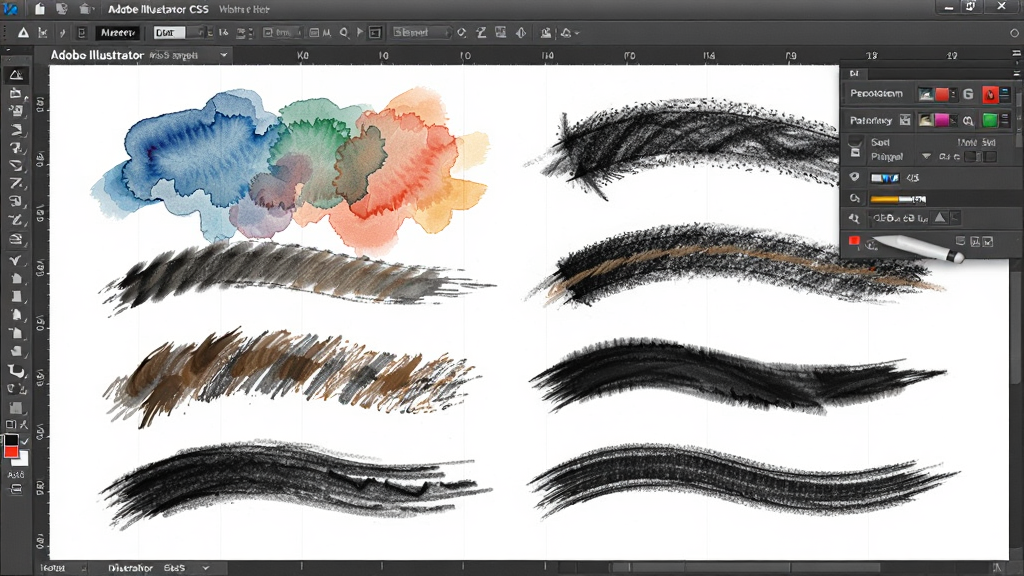
Task: Expand the dropdown triangle next to Pingal
Action: [926, 157]
